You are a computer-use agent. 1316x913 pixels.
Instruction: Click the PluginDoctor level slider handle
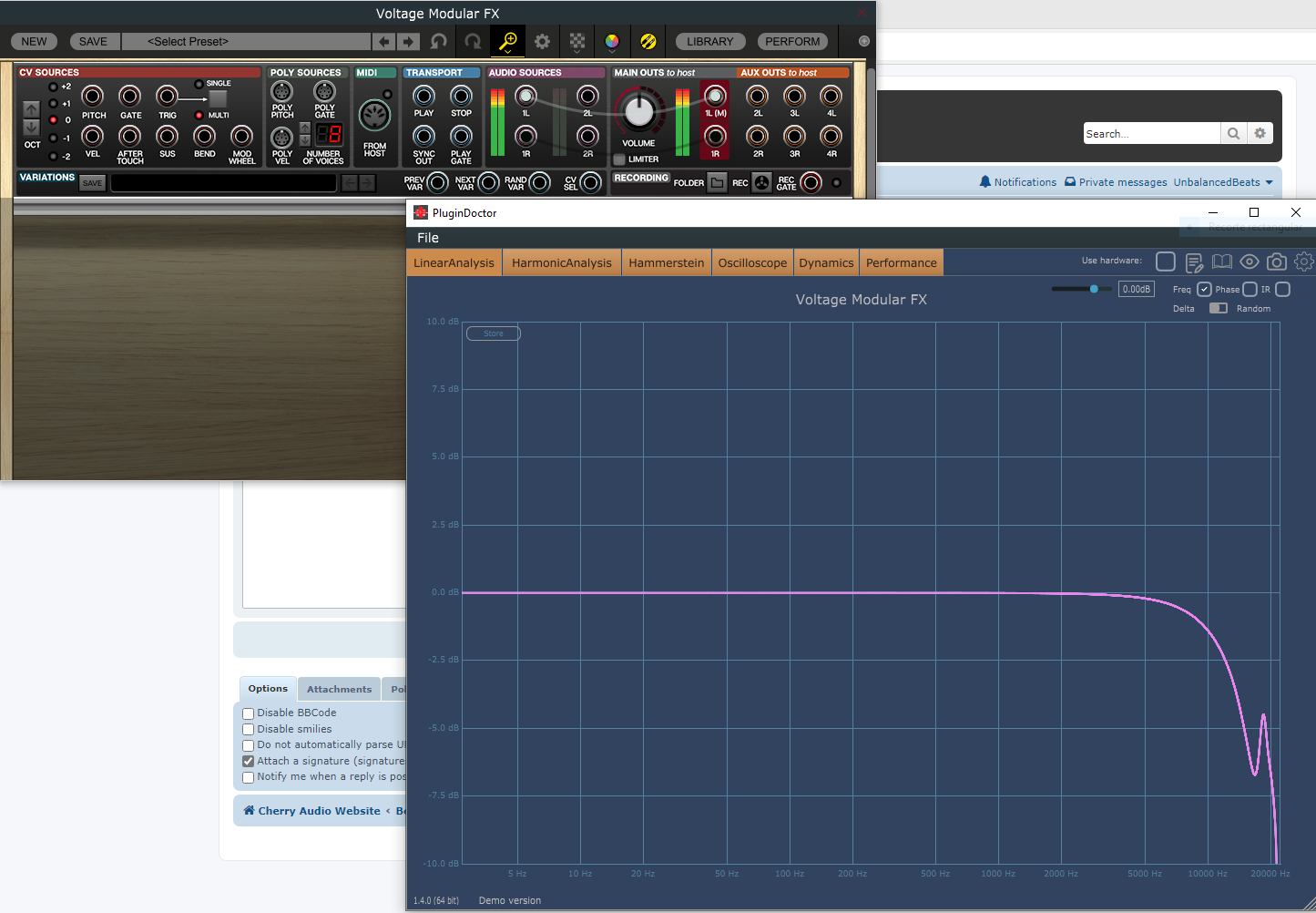(1094, 289)
